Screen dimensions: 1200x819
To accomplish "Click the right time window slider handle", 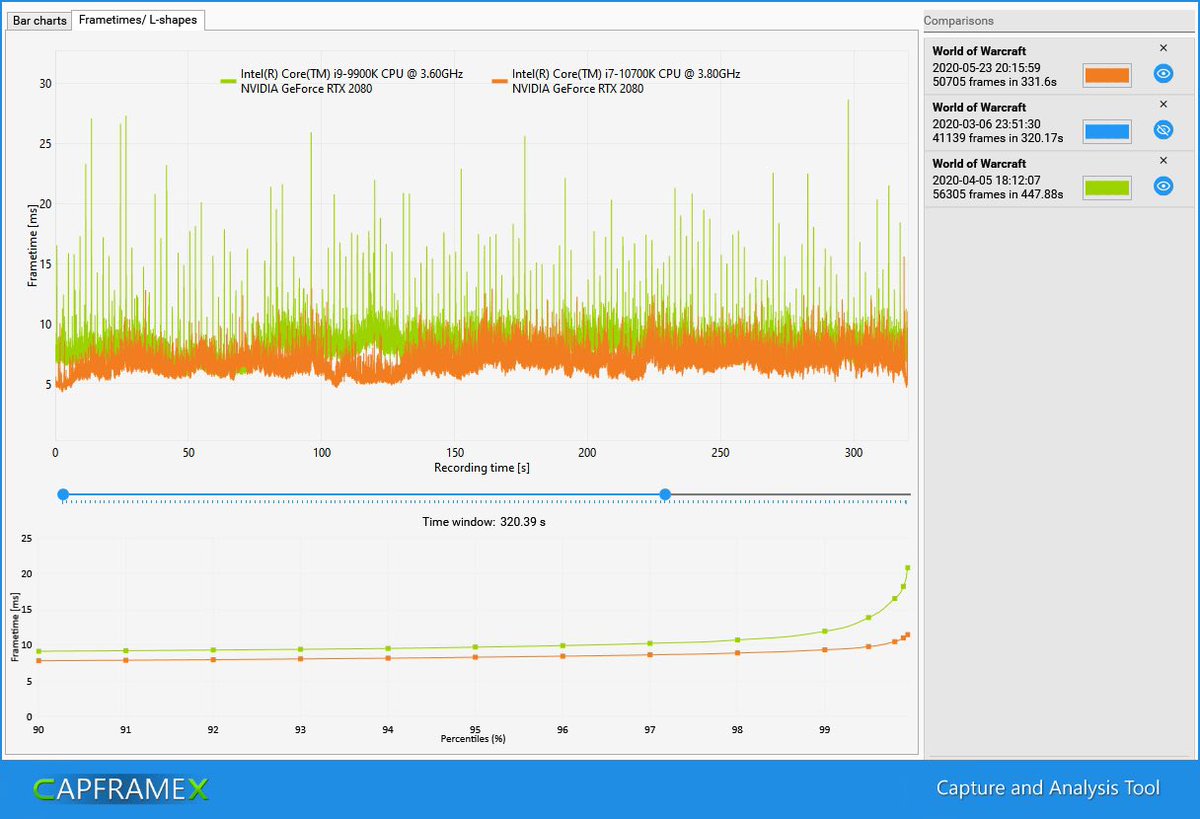I will (665, 494).
